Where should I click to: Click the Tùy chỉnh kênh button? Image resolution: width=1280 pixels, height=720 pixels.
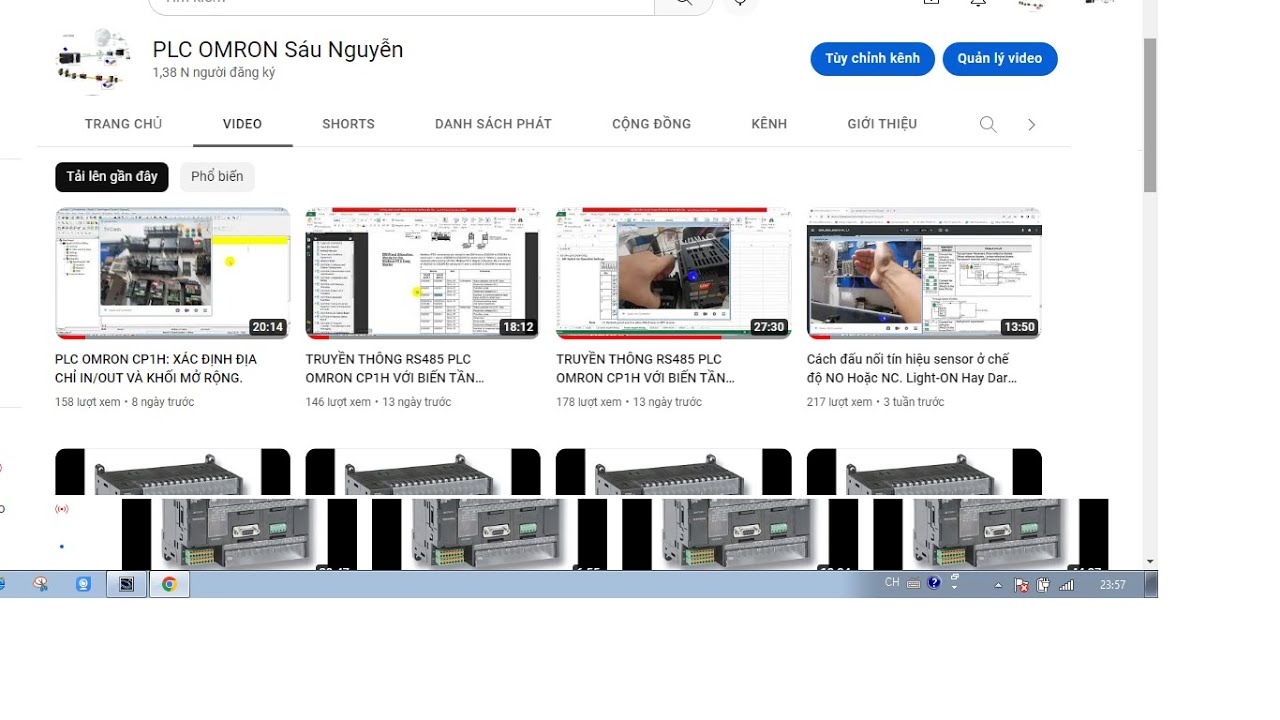coord(872,59)
